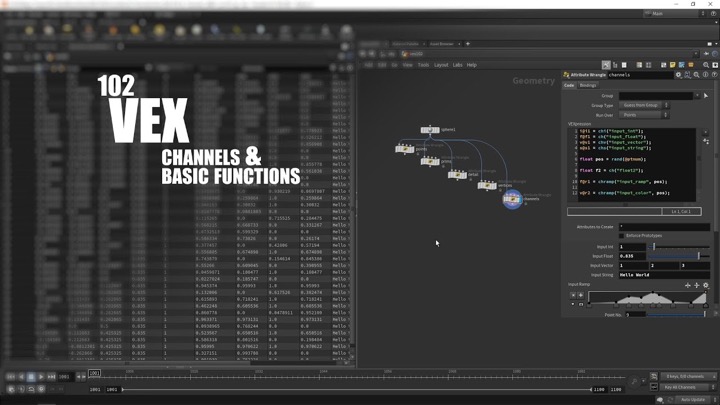Click the Input Ramp graph area
720x405 pixels.
647,297
